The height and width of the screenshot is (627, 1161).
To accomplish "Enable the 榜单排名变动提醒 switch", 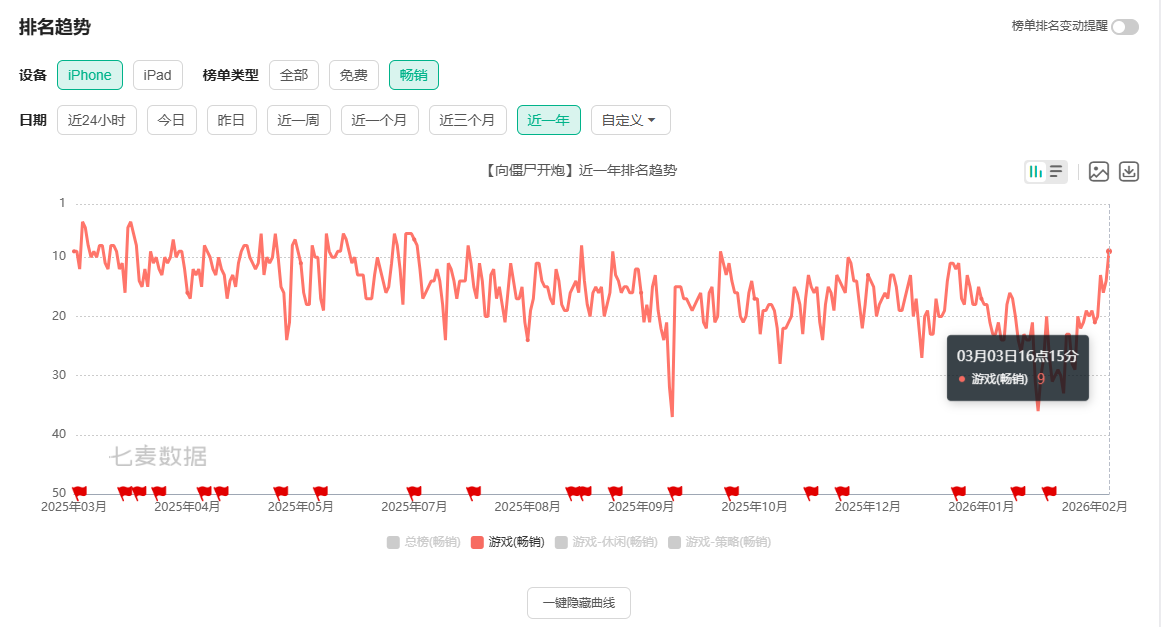I will point(1126,28).
